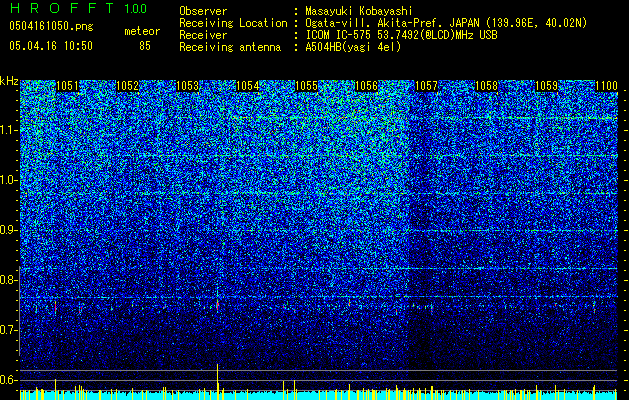The image size is (629, 400).
Task: Click observer name Masayuki Kobayashi
Action: click(359, 11)
